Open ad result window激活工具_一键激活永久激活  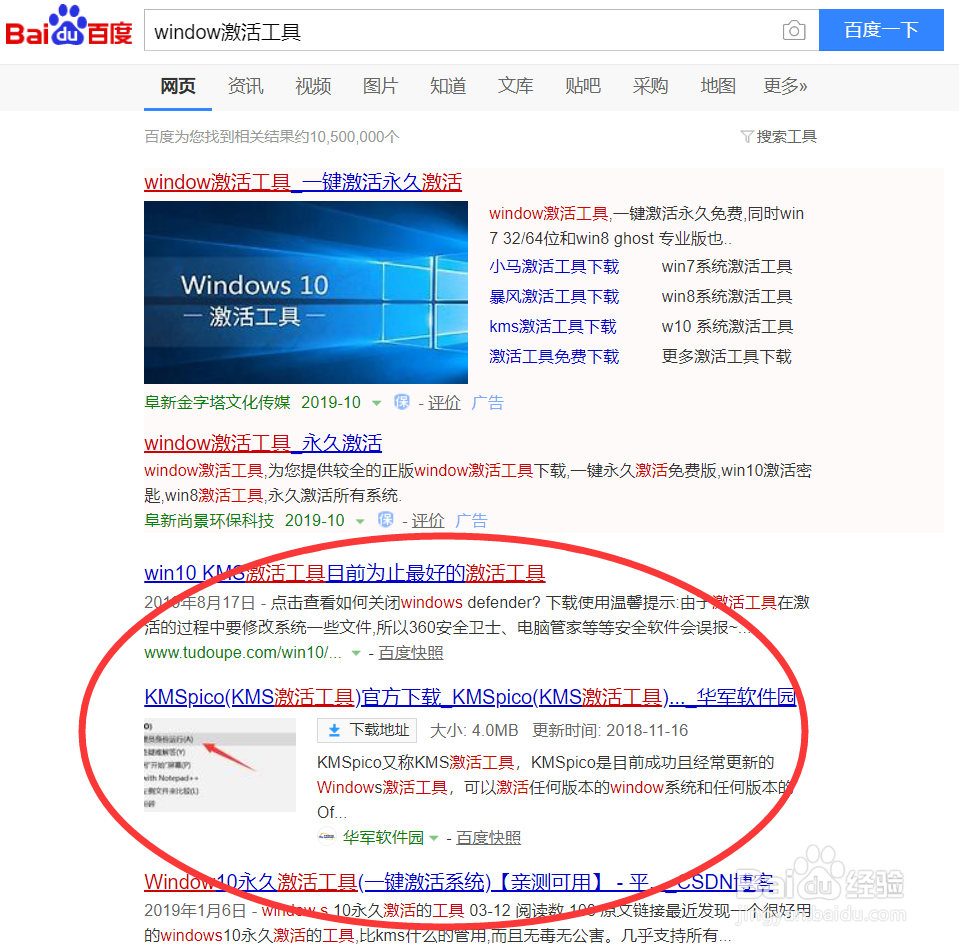[x=303, y=182]
